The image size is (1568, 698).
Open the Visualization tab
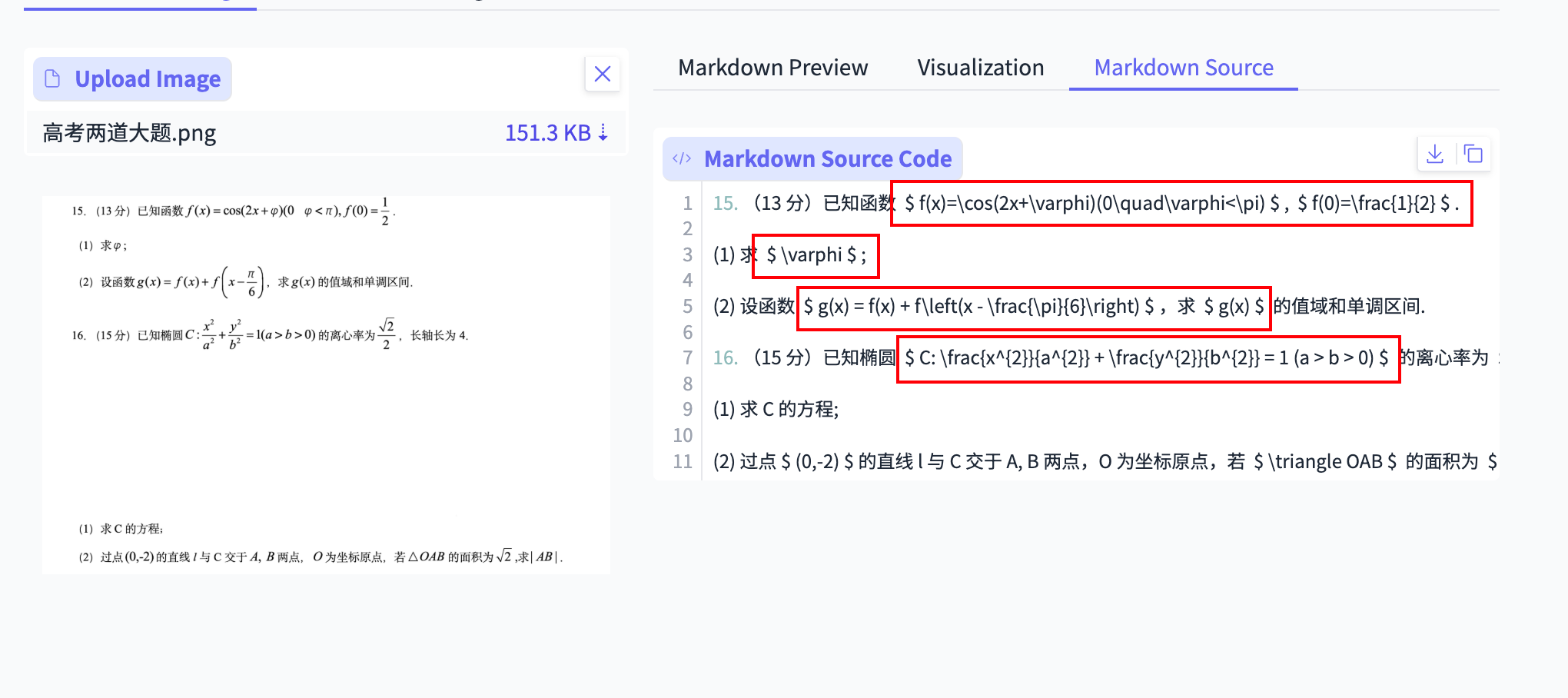(x=980, y=68)
